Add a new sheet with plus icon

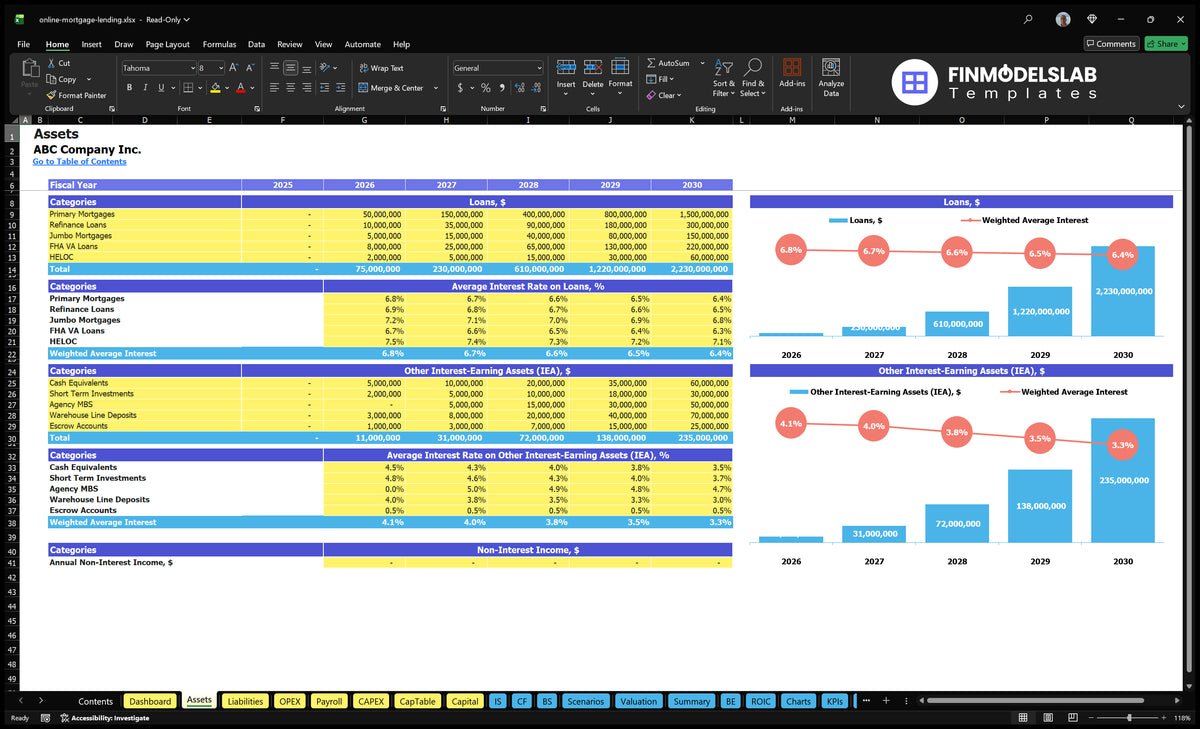point(885,701)
